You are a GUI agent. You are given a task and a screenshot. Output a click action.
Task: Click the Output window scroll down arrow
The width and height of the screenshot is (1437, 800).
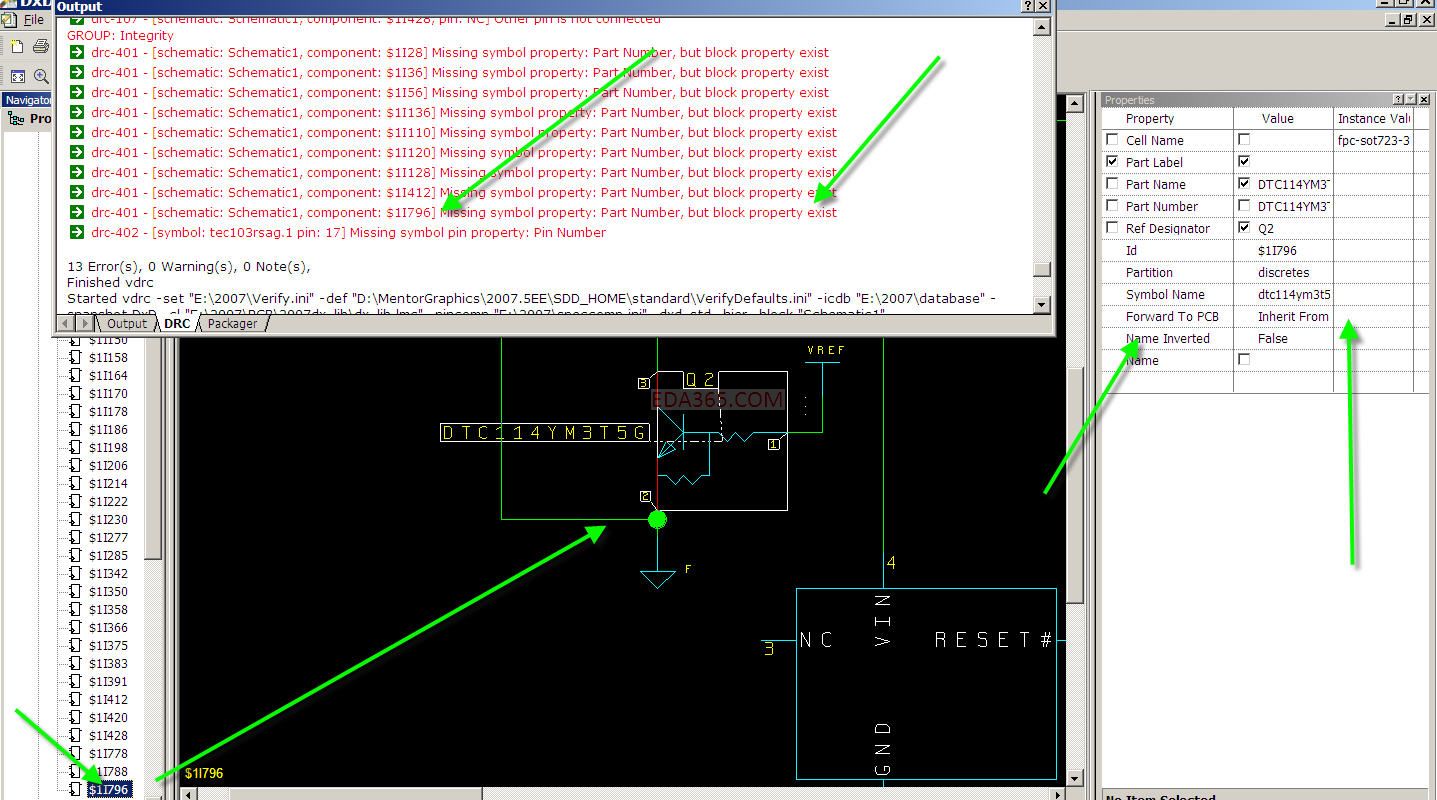point(1042,304)
